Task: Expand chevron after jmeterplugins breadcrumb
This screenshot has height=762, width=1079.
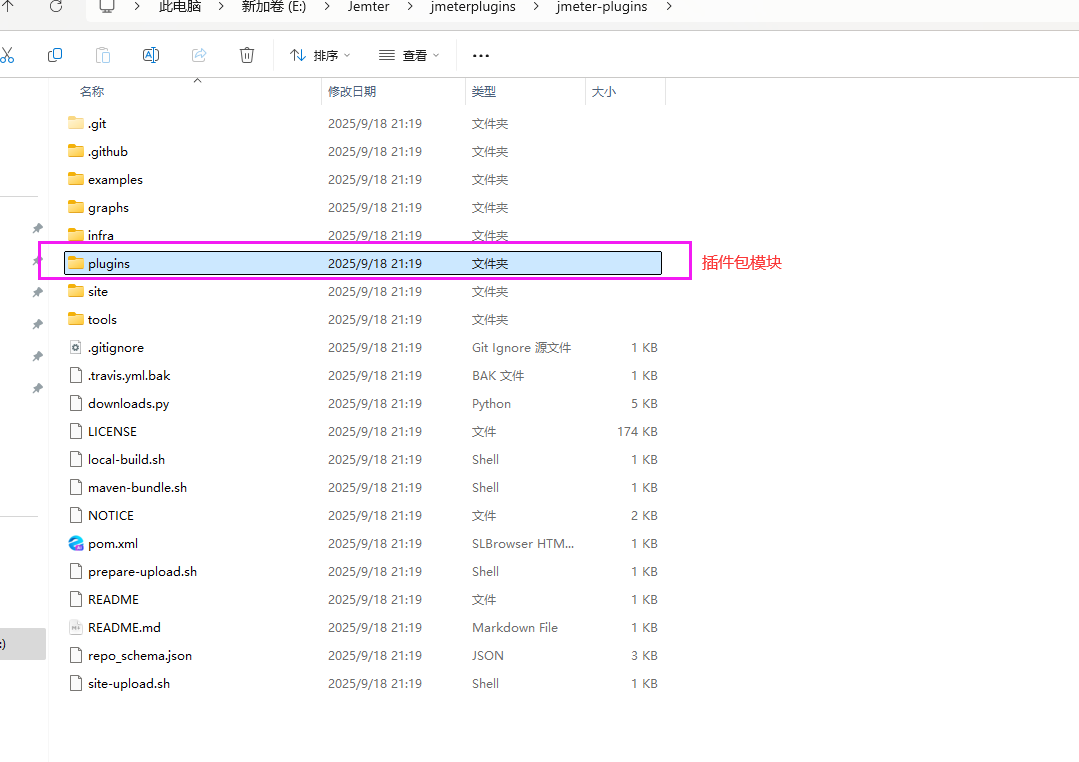Action: point(536,7)
